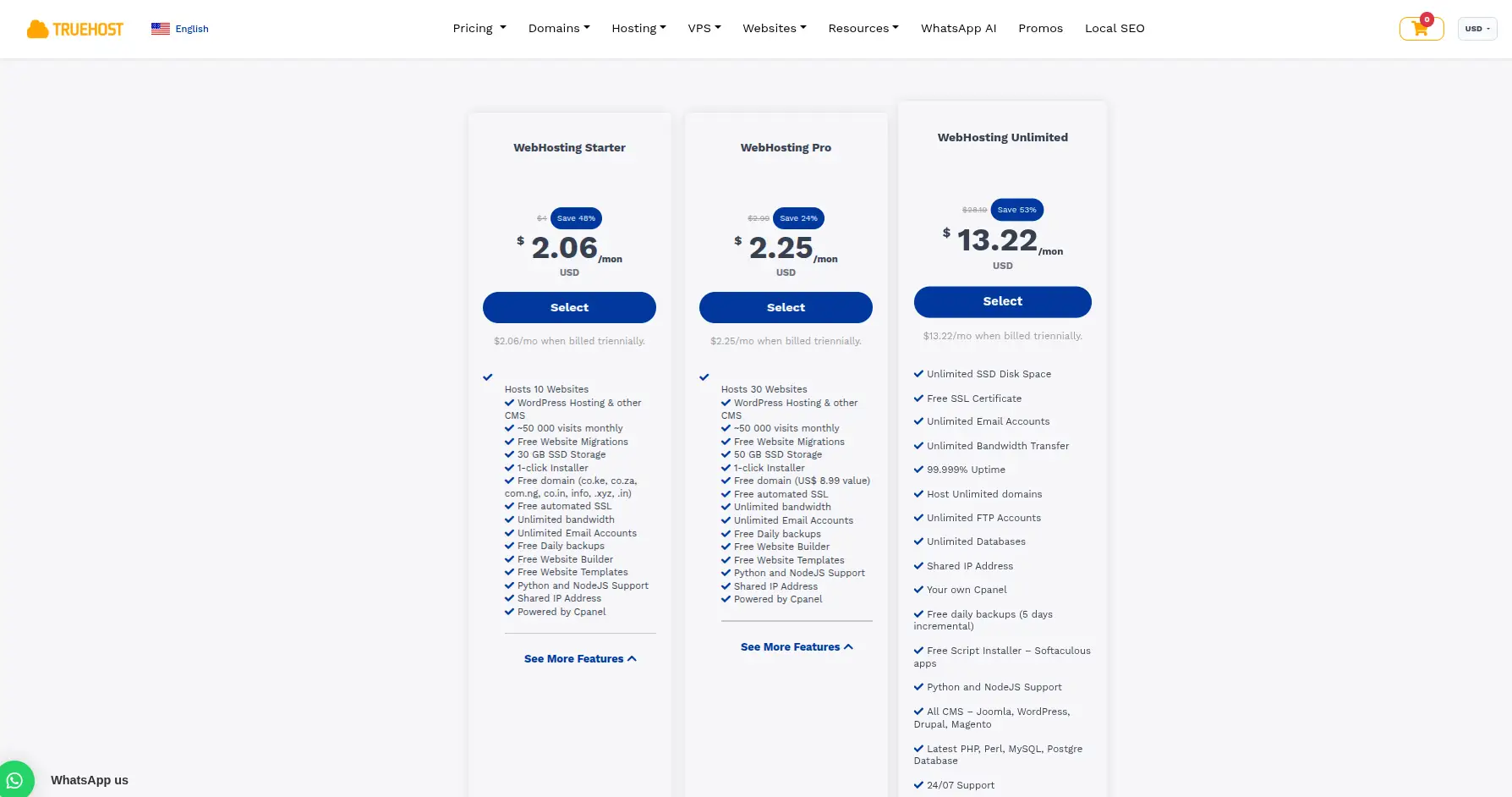
Task: Click "Free domain (US$ 8.99 value)" text
Action: coord(802,481)
